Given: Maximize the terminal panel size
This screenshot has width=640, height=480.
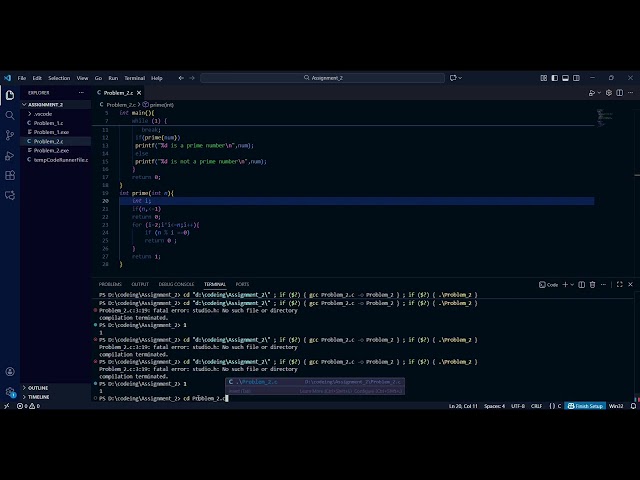Looking at the screenshot, I should 620,284.
